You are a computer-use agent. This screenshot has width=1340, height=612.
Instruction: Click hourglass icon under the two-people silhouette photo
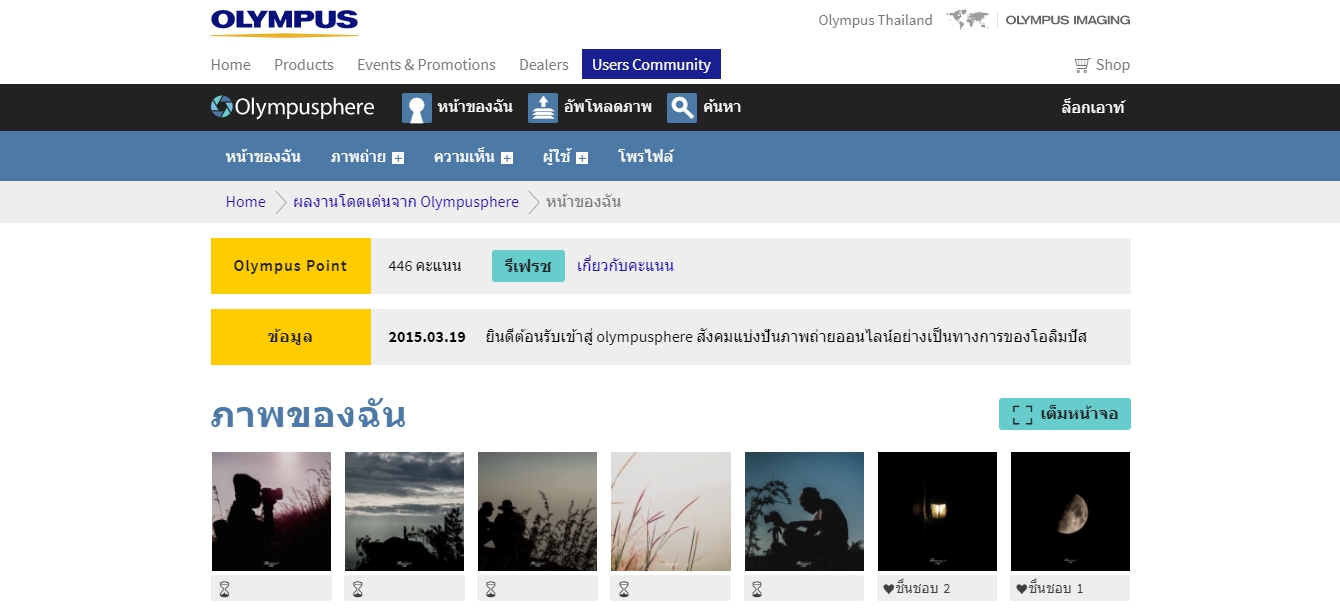(x=490, y=589)
